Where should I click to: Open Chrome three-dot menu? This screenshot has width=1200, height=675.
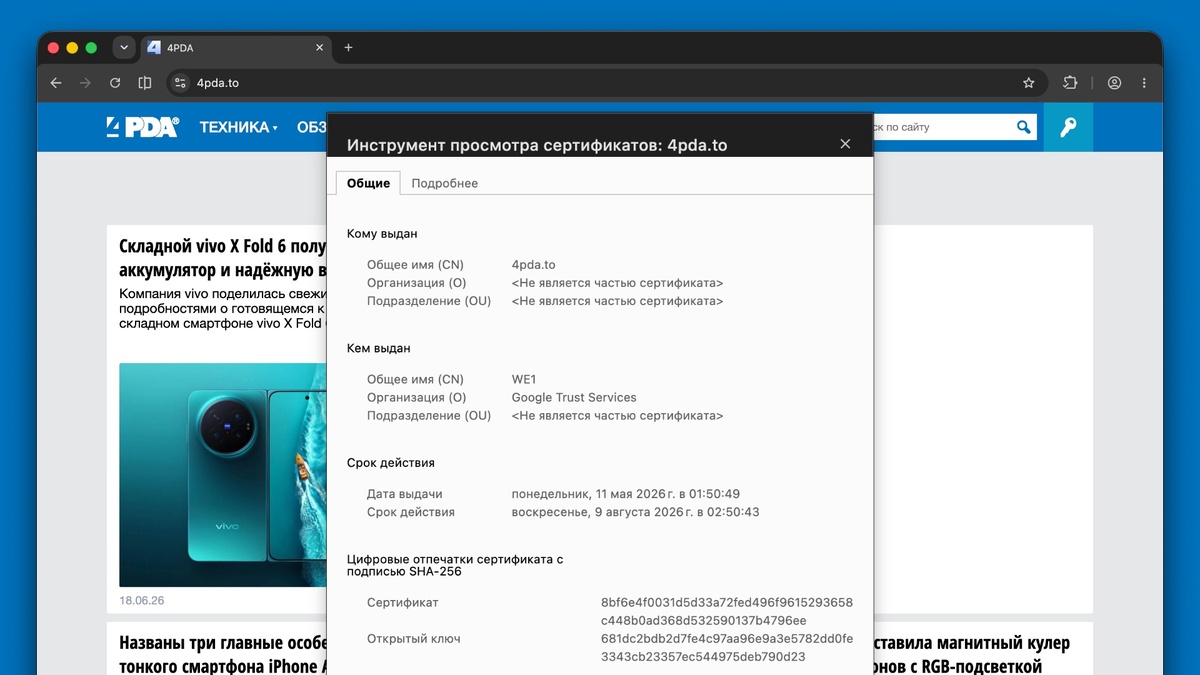tap(1144, 83)
